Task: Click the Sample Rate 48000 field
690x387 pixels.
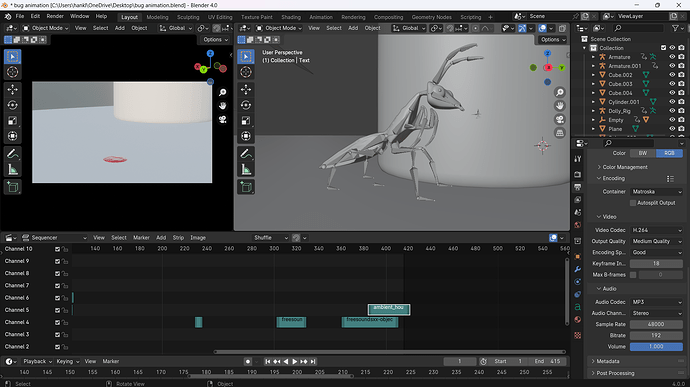Action: (656, 324)
